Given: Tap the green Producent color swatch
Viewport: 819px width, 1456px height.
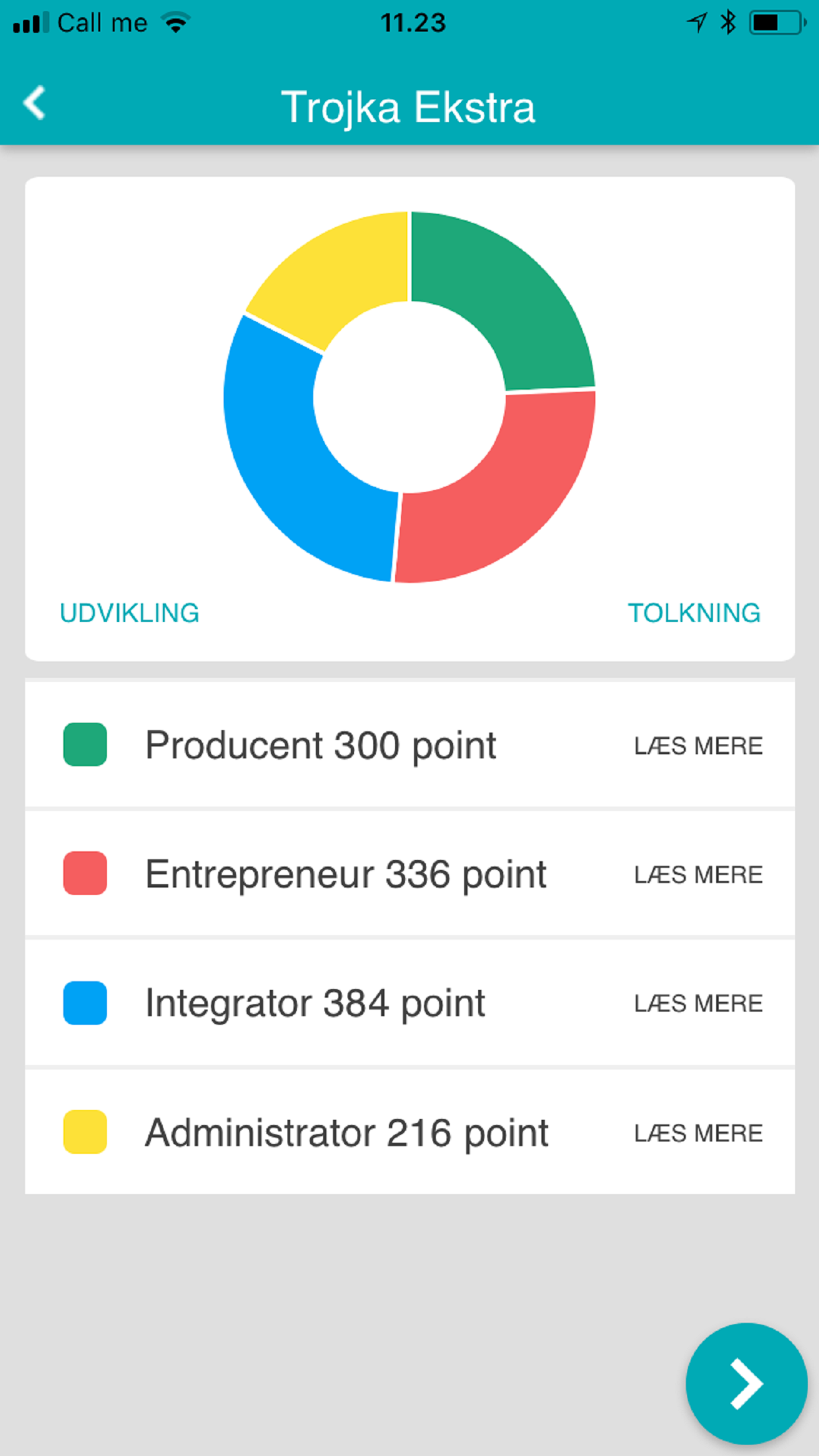Looking at the screenshot, I should pyautogui.click(x=85, y=744).
